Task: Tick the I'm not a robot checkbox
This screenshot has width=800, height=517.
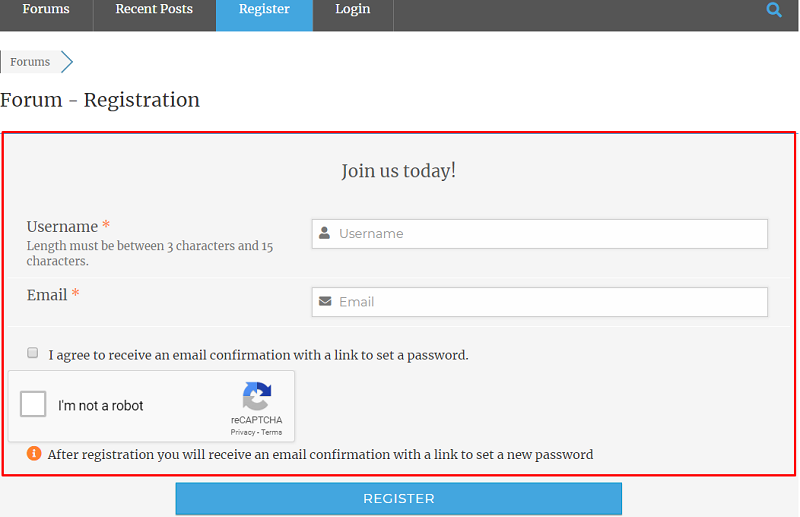Action: pos(33,404)
